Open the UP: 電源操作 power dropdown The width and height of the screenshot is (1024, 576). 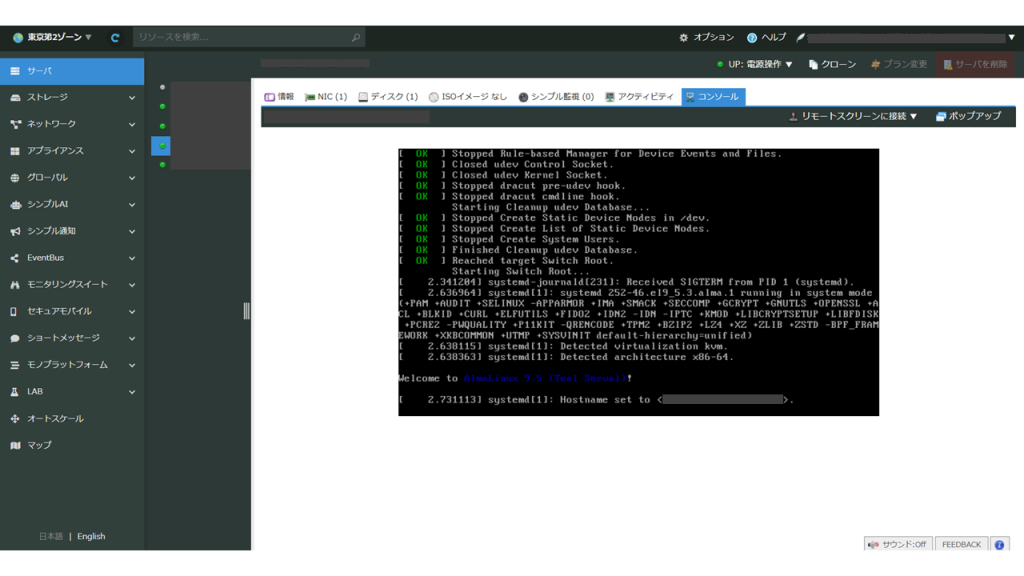tap(755, 64)
